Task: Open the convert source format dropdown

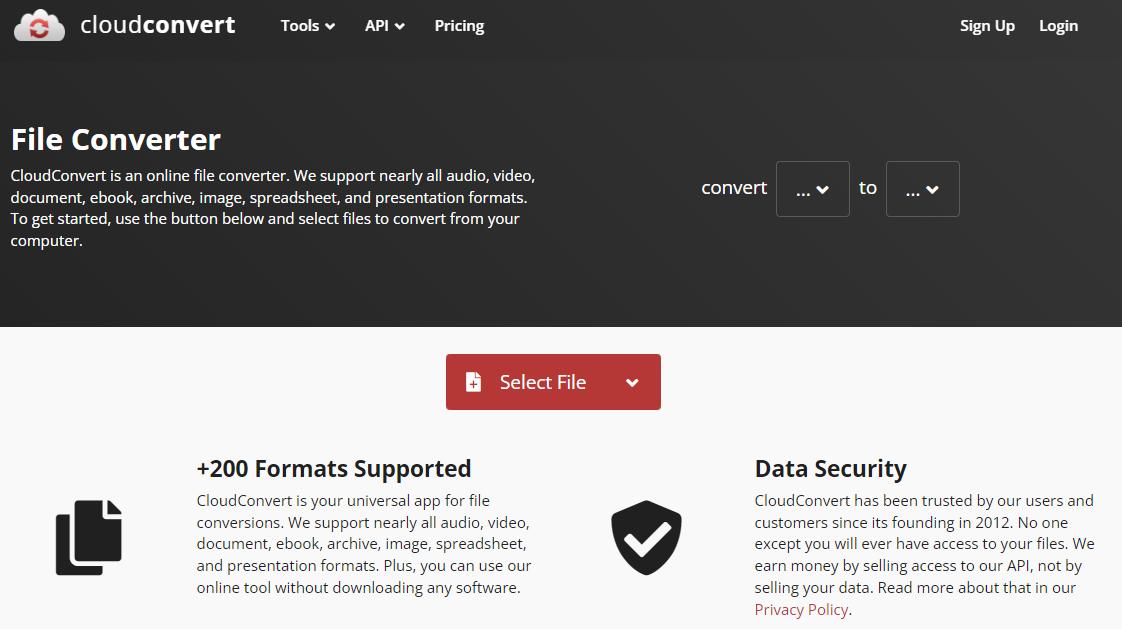Action: pyautogui.click(x=813, y=189)
